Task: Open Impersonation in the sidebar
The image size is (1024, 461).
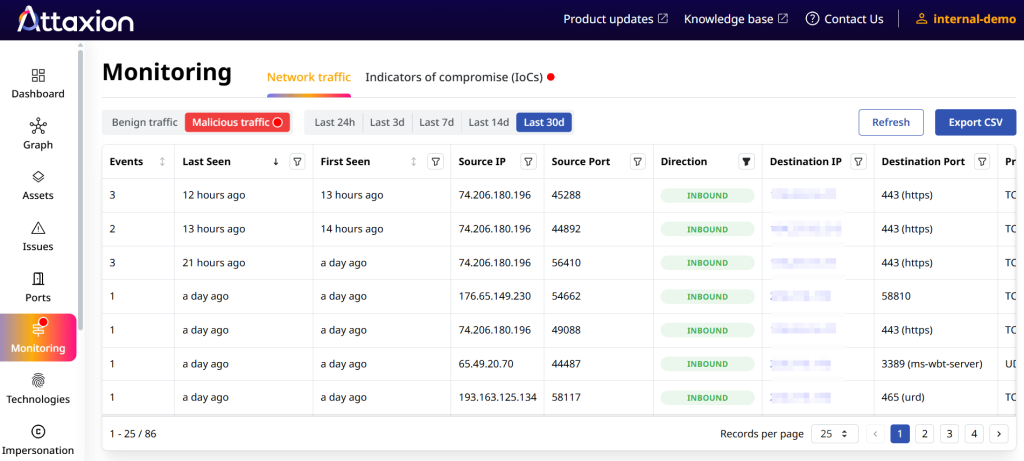Action: [x=38, y=440]
